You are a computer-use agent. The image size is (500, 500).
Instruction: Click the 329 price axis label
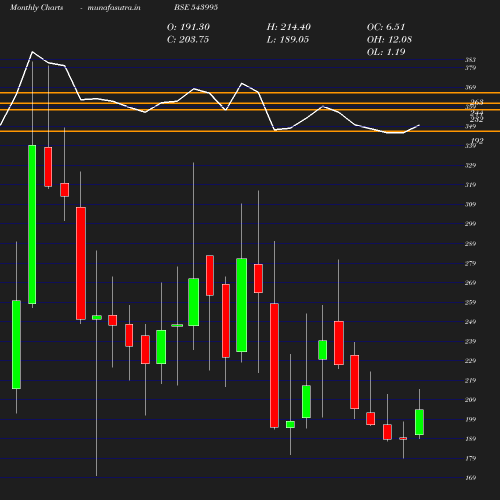(x=470, y=165)
